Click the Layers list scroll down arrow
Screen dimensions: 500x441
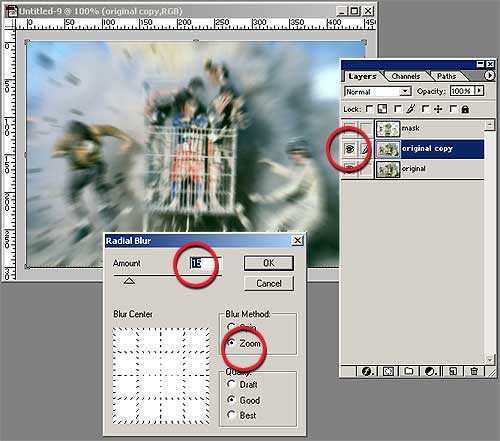click(x=489, y=359)
